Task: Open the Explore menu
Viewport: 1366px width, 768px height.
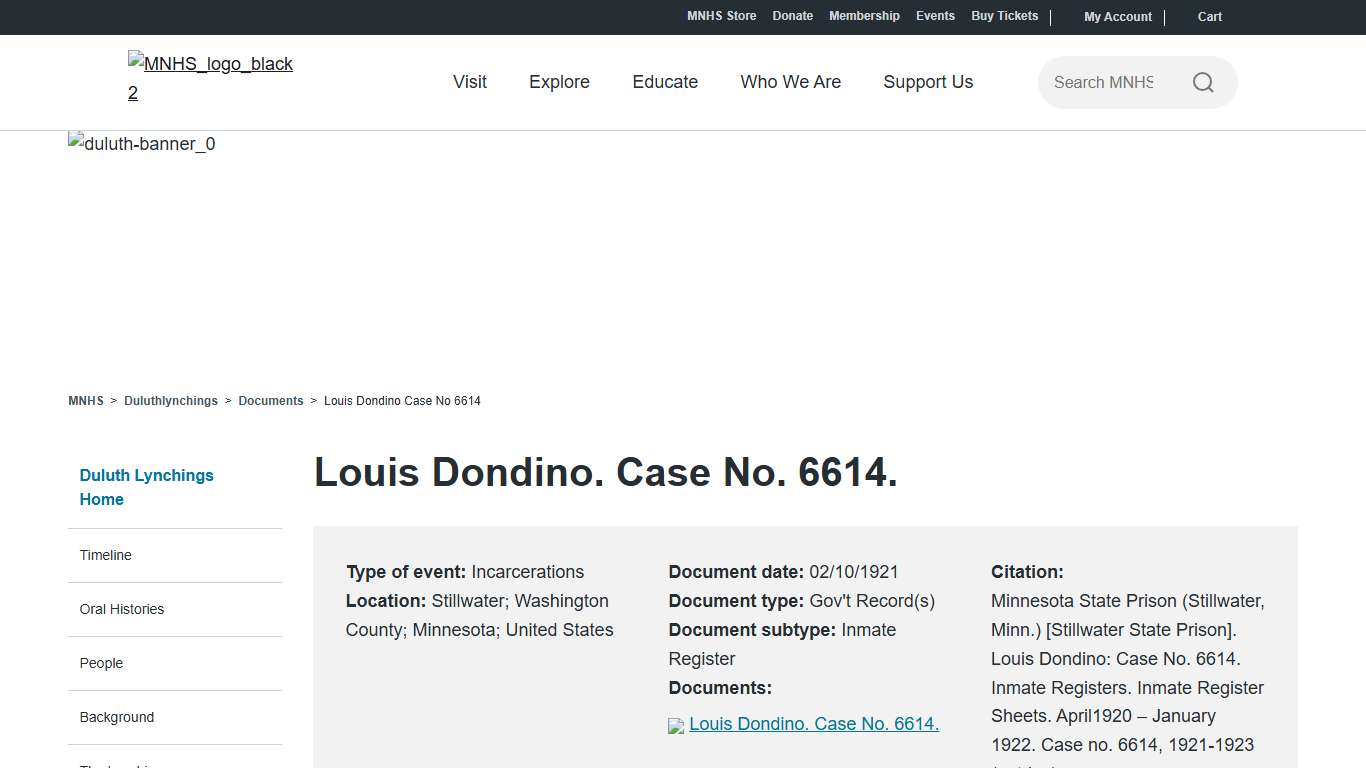Action: [x=559, y=82]
